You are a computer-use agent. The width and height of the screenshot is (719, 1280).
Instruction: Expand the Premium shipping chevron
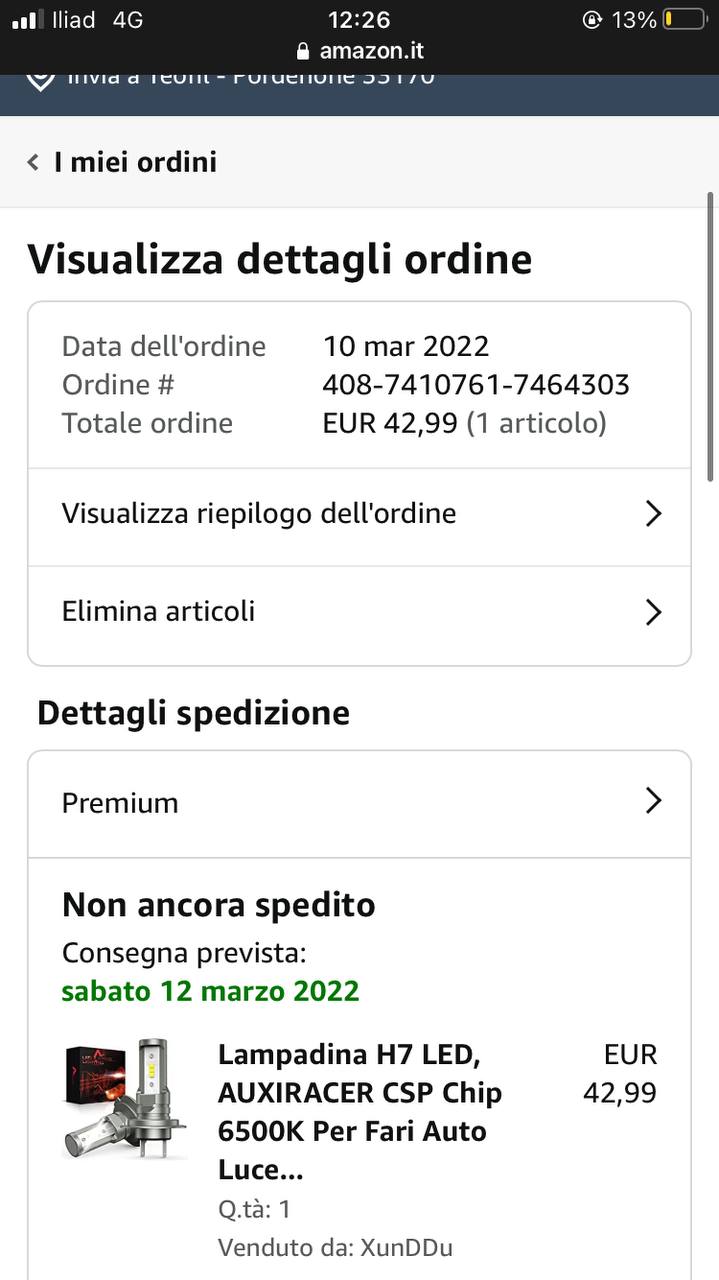tap(653, 801)
